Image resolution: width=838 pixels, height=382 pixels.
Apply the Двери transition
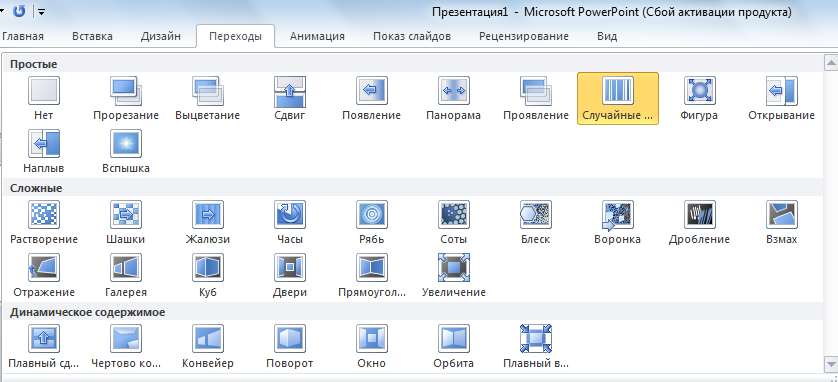[290, 276]
